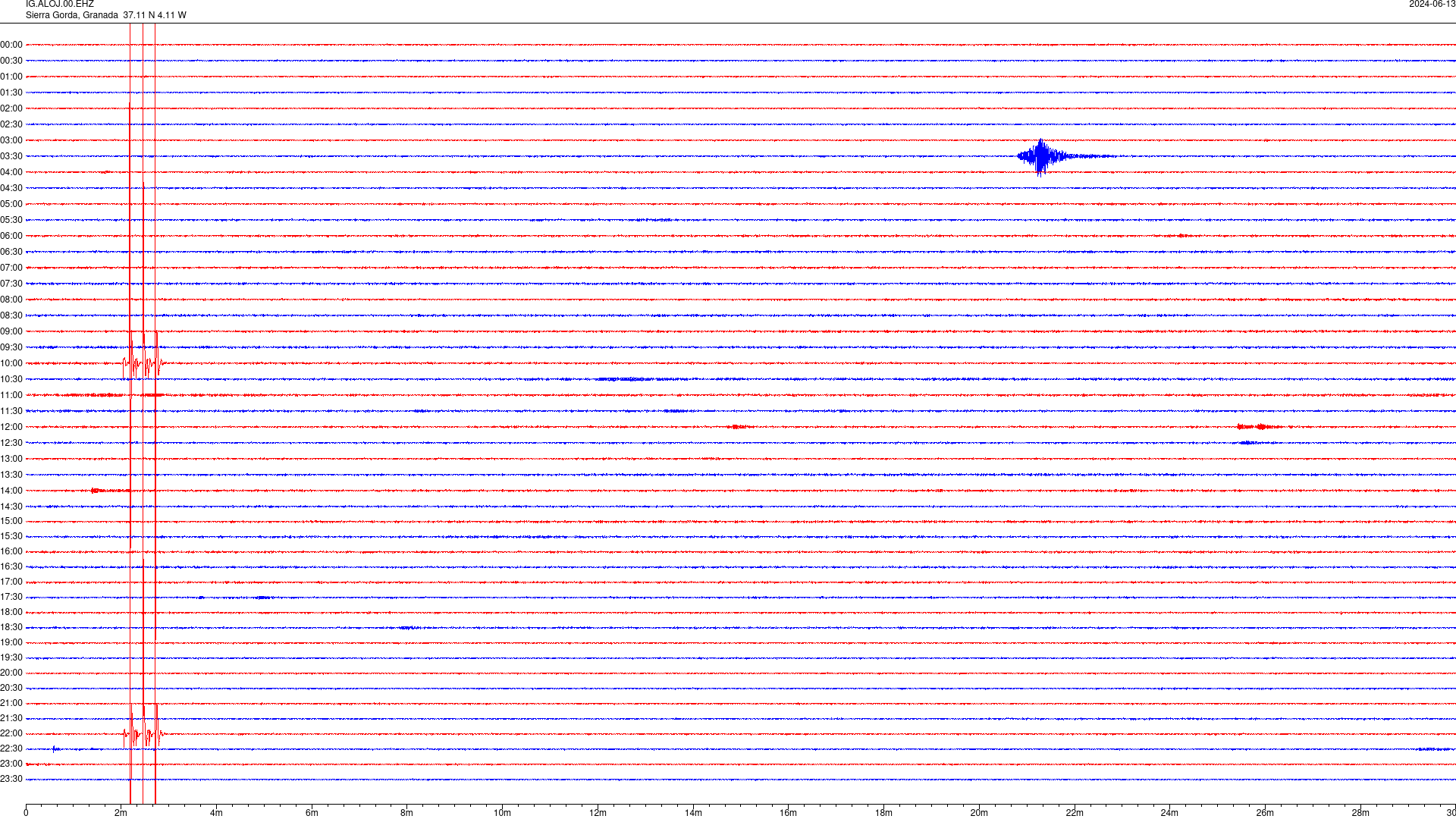Select the 21:00 time label
Screen dimensions: 1456x819
[x=11, y=703]
